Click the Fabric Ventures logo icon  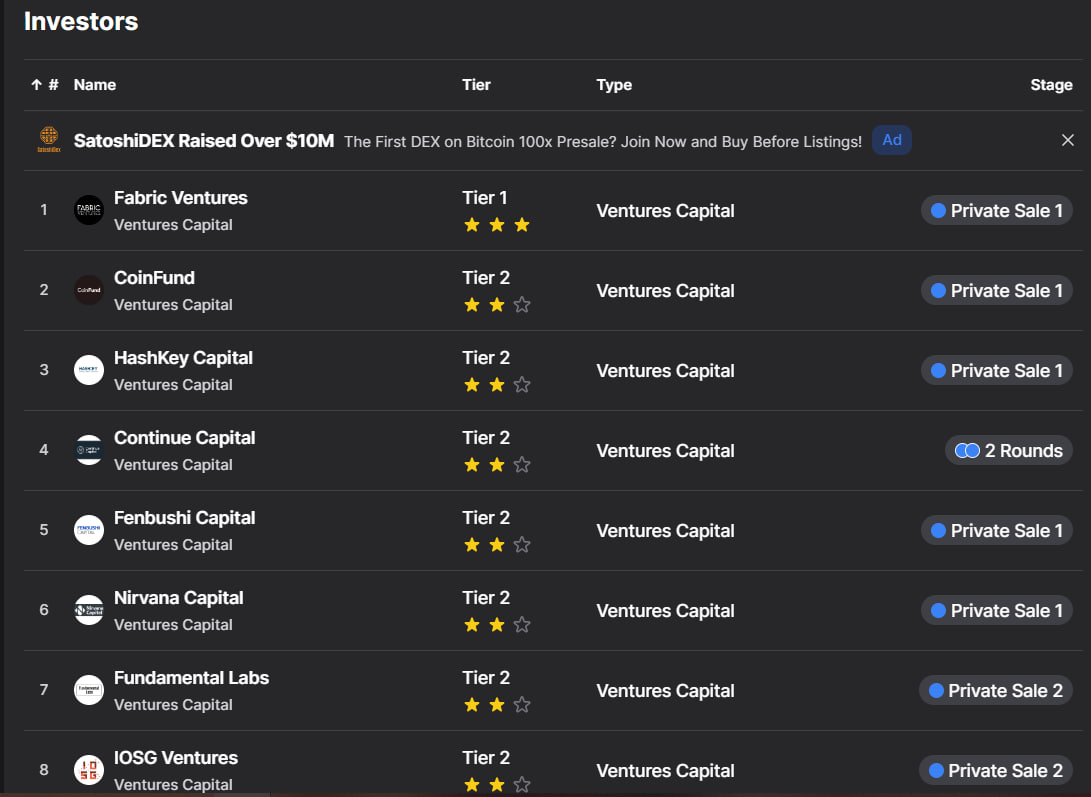pos(89,210)
